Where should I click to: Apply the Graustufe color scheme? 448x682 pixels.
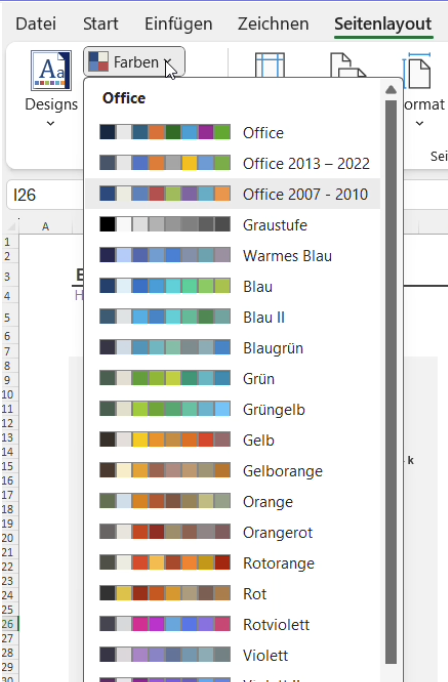pyautogui.click(x=233, y=225)
